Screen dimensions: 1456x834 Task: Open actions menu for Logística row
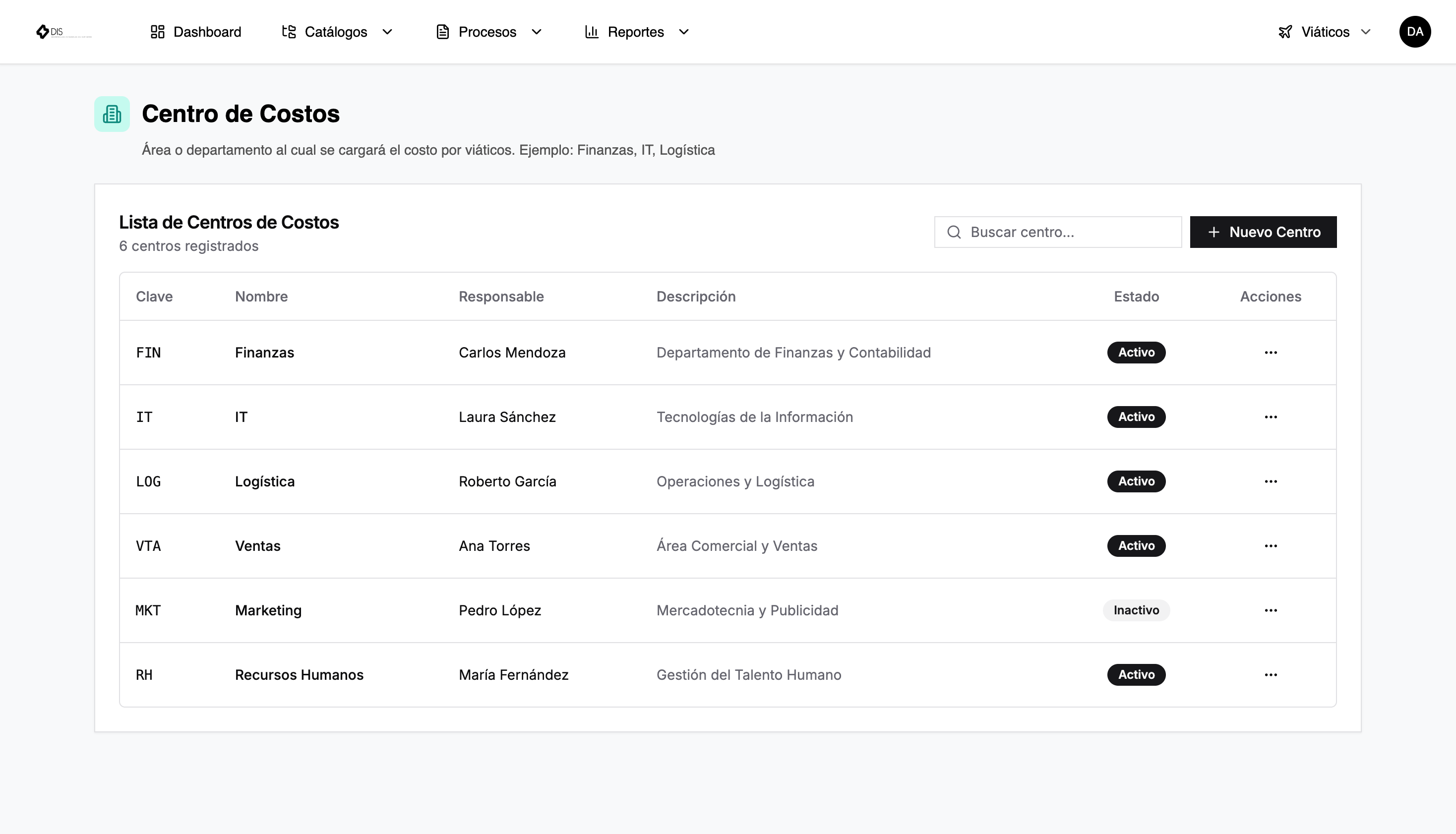point(1271,481)
